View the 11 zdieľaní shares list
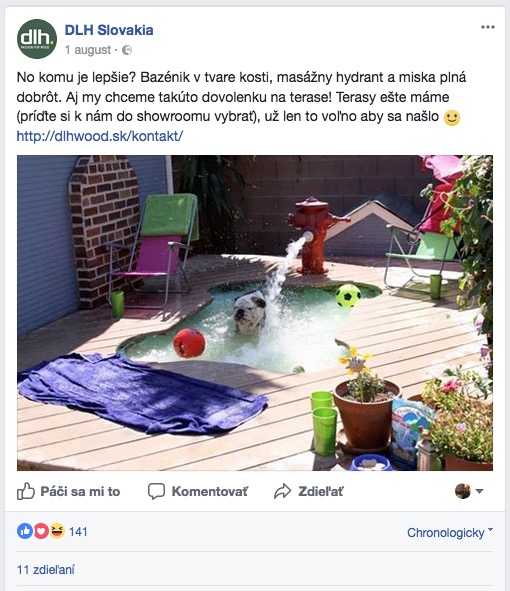Screen dimensions: 510x591 click(x=46, y=570)
